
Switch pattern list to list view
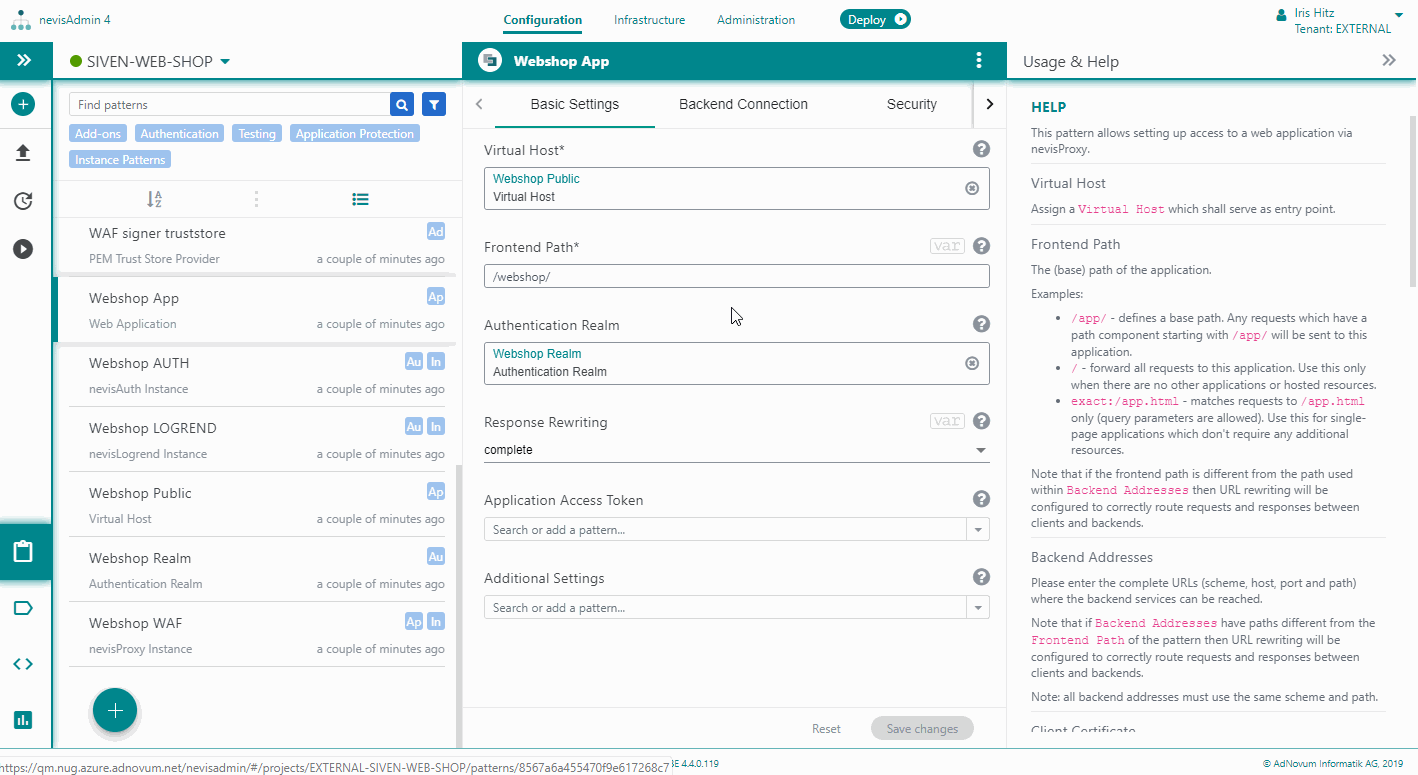tap(361, 200)
